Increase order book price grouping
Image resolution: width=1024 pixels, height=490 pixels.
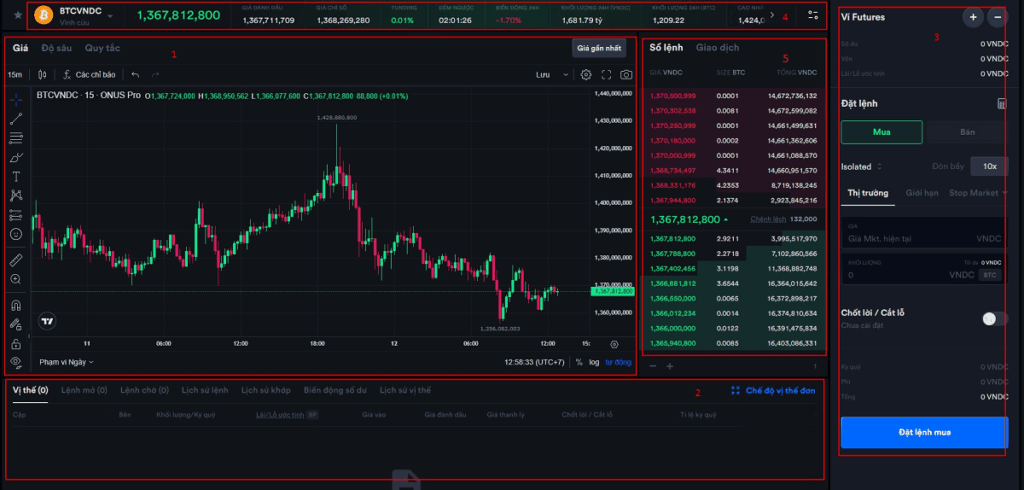[669, 367]
